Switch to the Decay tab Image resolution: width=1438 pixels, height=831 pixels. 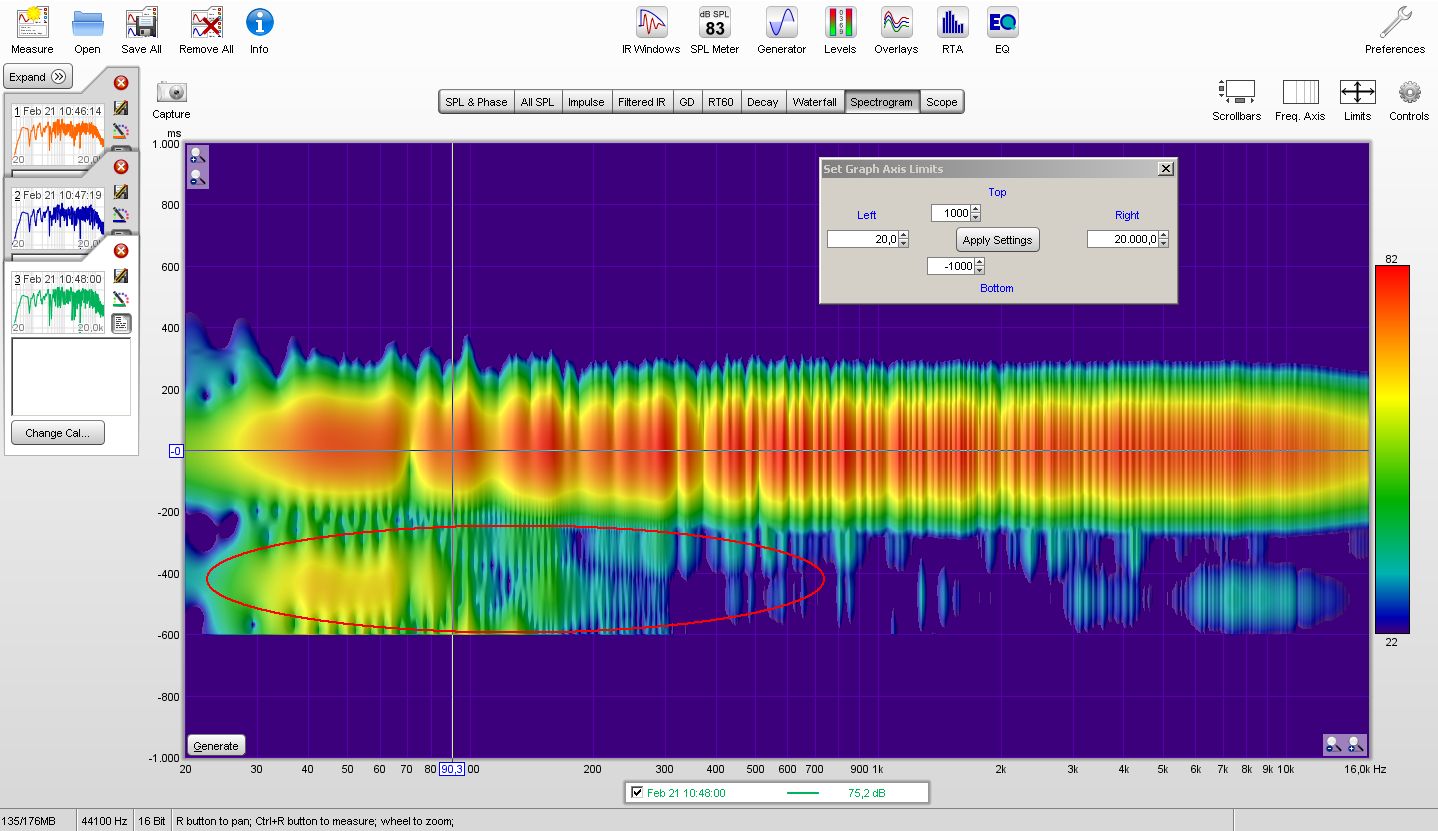[762, 102]
